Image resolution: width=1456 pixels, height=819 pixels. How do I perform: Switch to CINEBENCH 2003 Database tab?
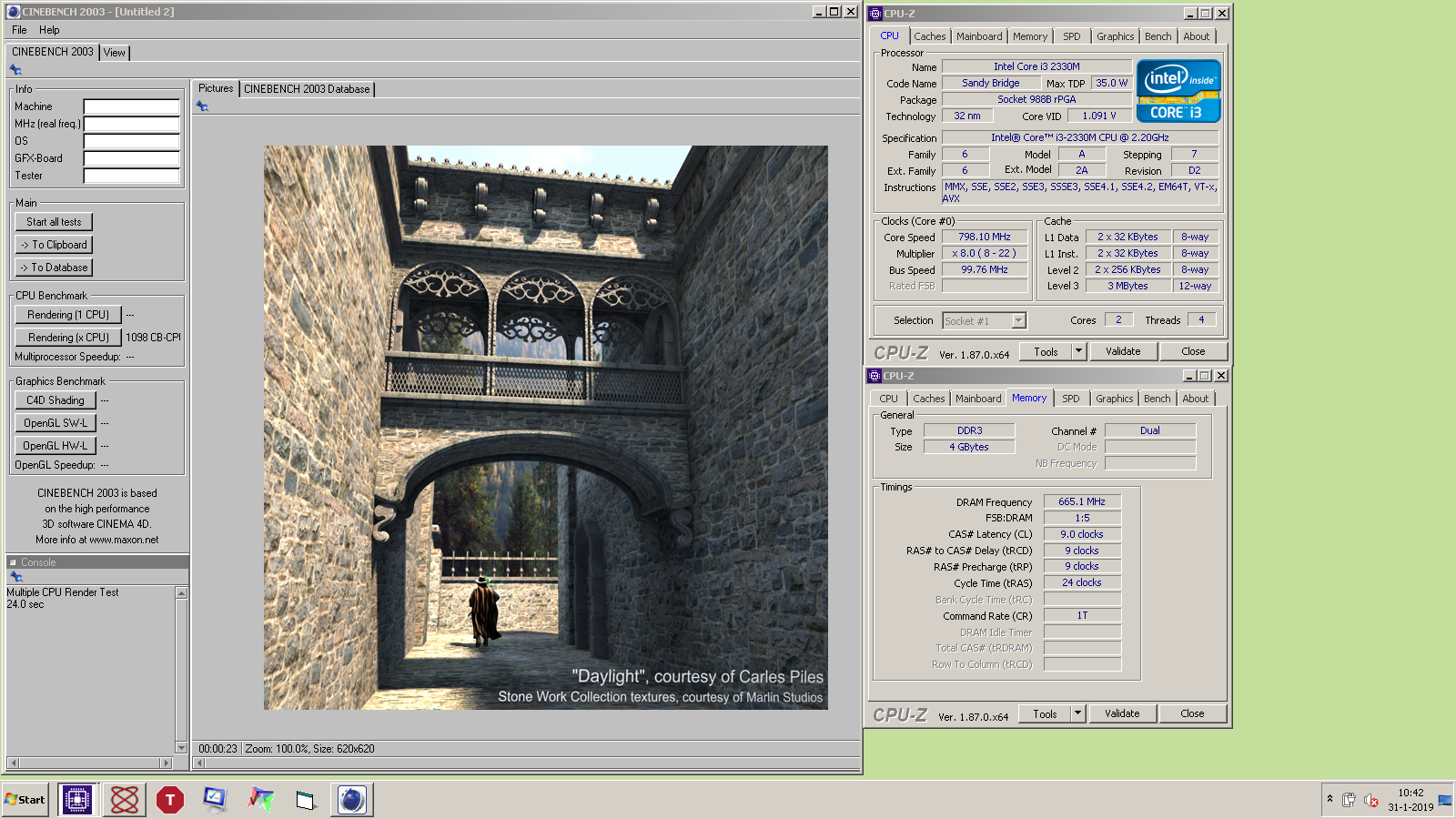click(307, 89)
